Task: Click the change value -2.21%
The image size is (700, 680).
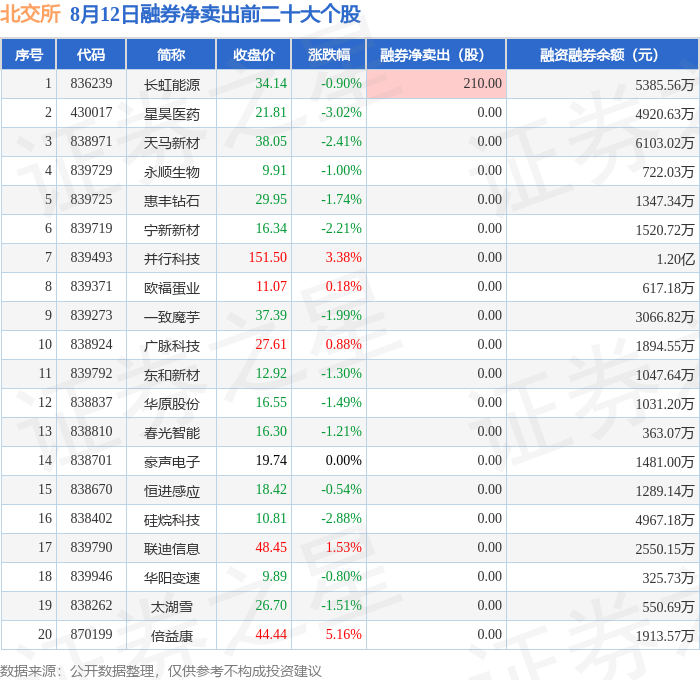Action: [341, 229]
